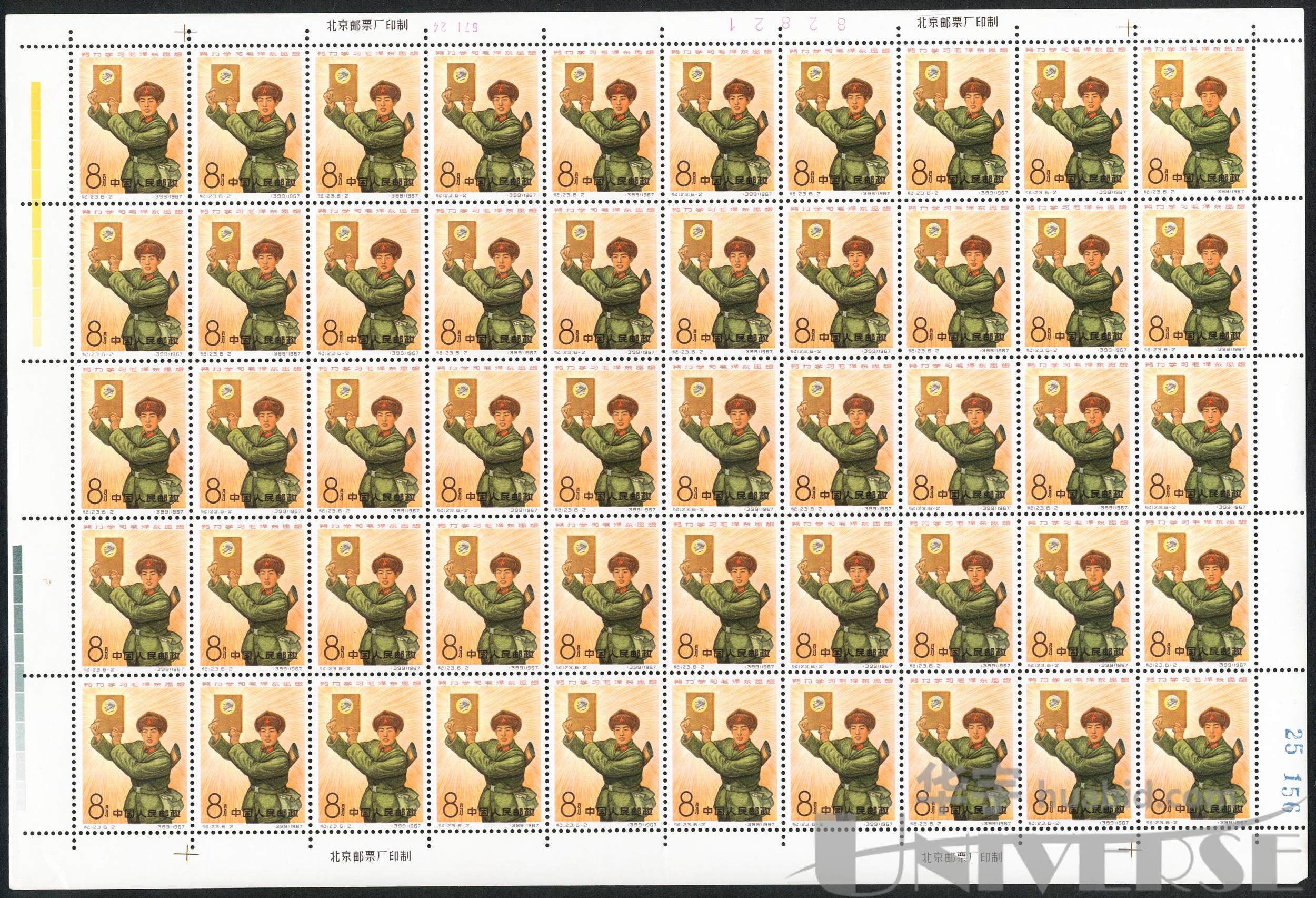Click the pink inverted number "8 2 8 2 1"
Screen dimensions: 1316x898
tap(787, 24)
